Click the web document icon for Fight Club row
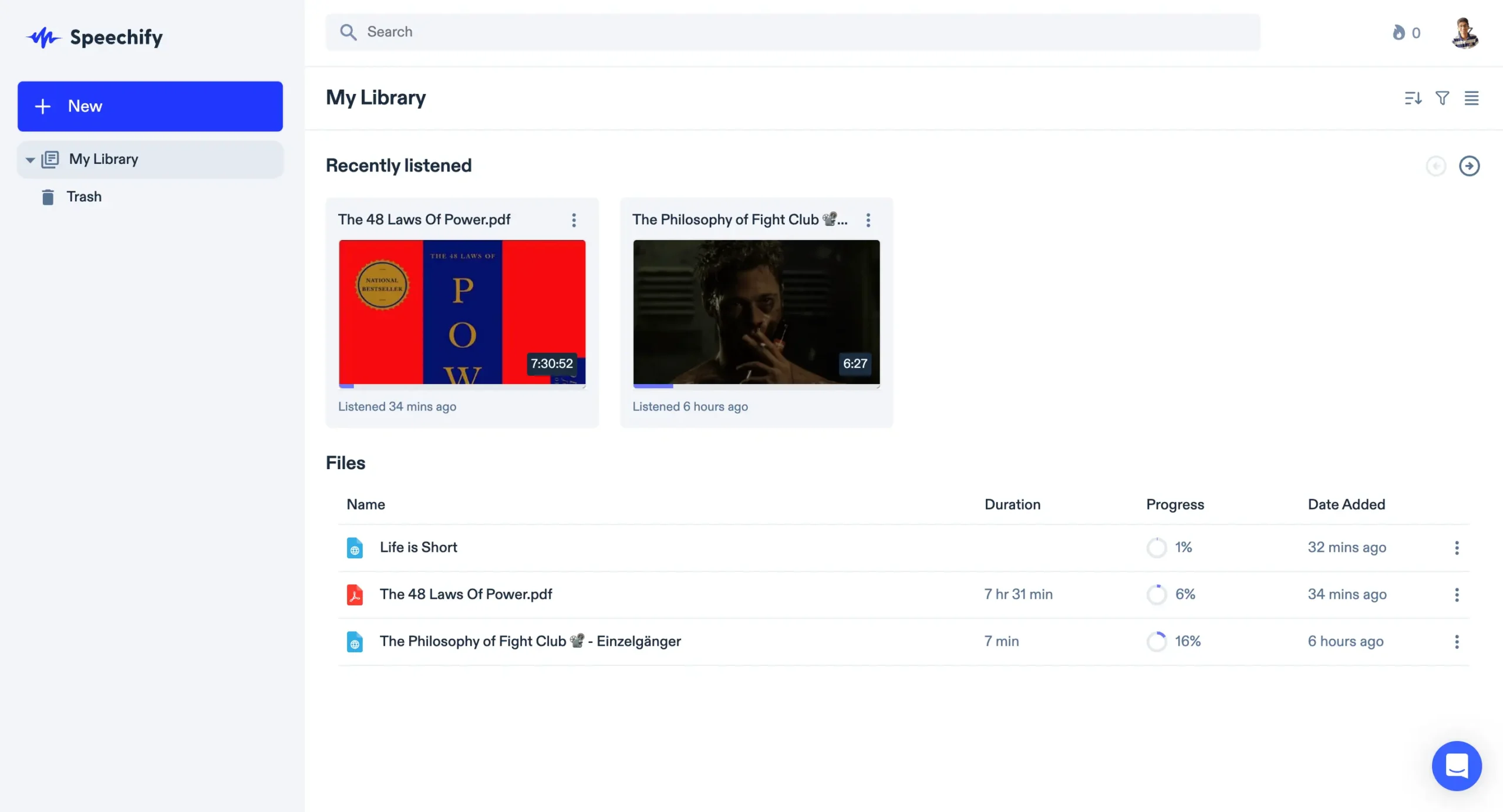This screenshot has height=812, width=1503. coord(355,642)
